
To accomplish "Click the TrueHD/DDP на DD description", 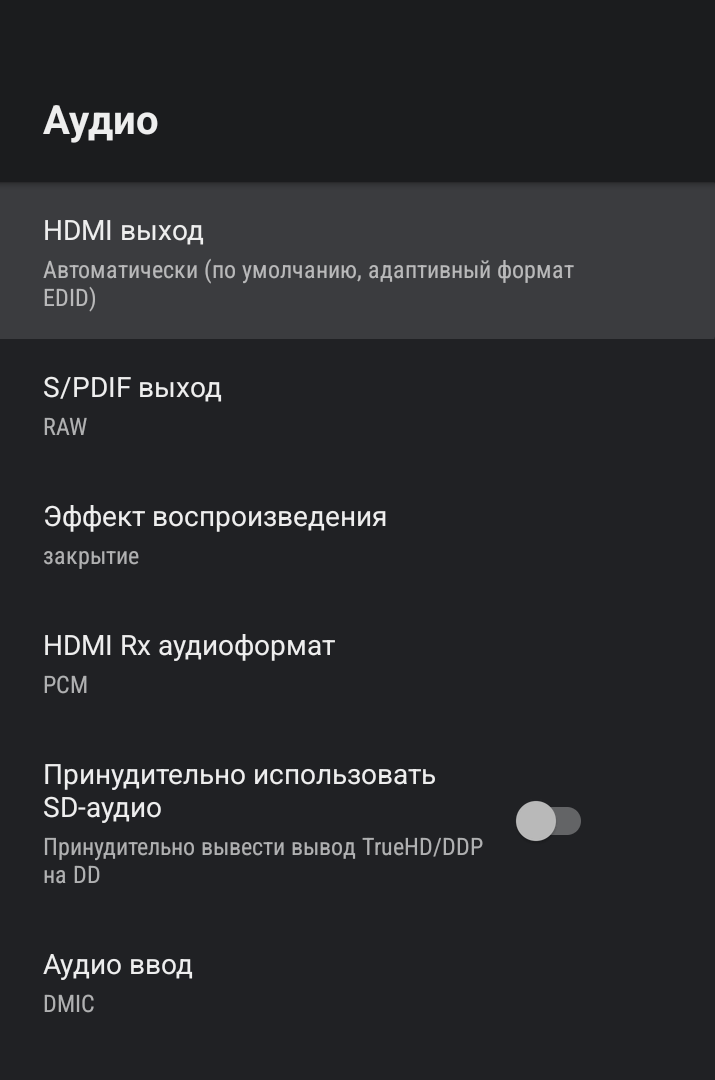I will (x=262, y=860).
